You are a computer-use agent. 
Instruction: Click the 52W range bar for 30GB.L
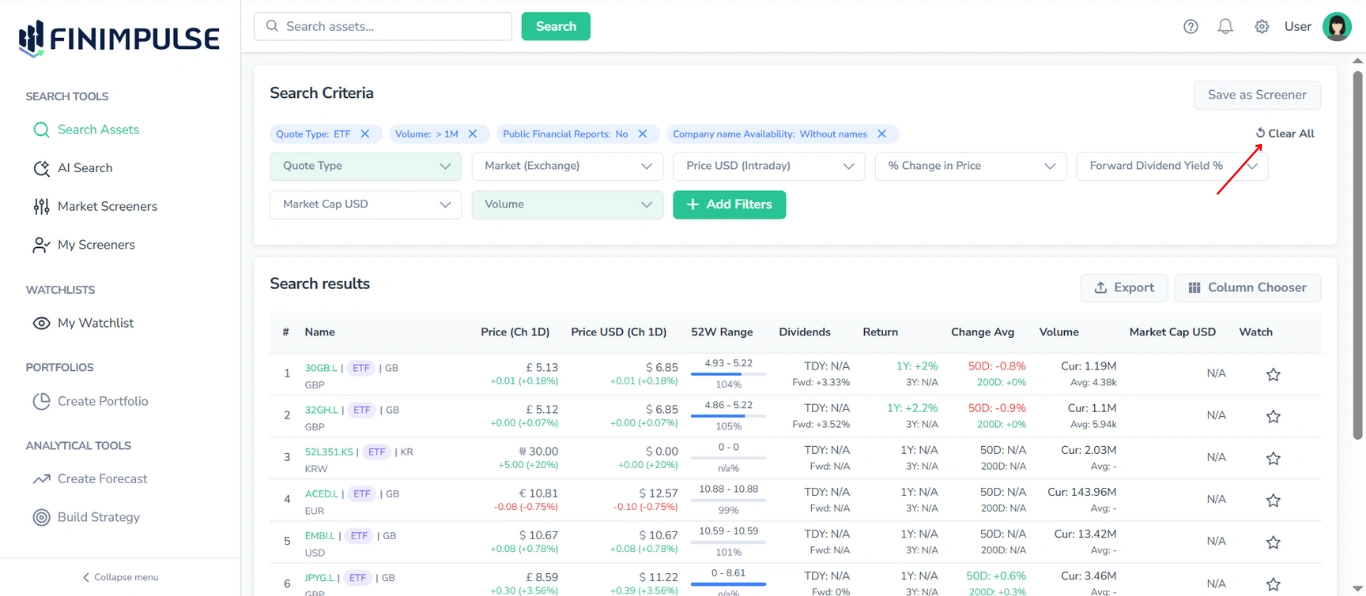(x=728, y=374)
